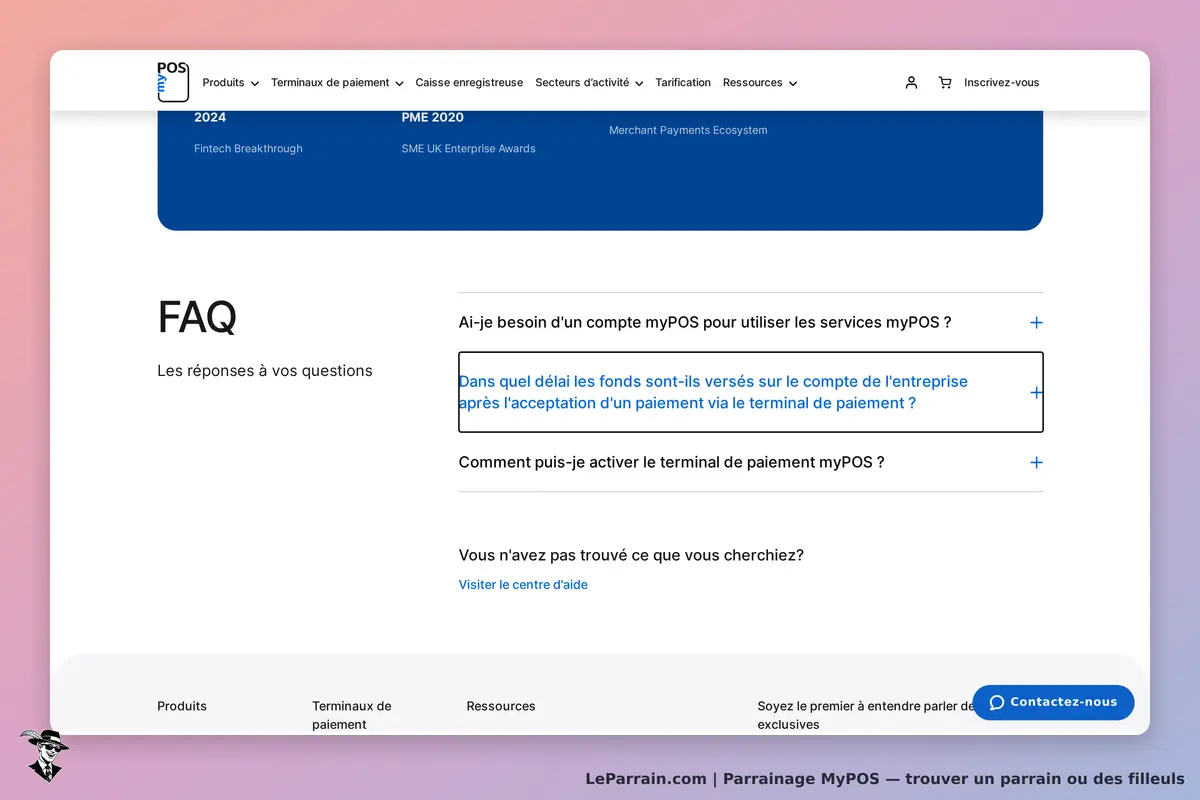Click Vous n'avez pas trouvé text

click(631, 555)
